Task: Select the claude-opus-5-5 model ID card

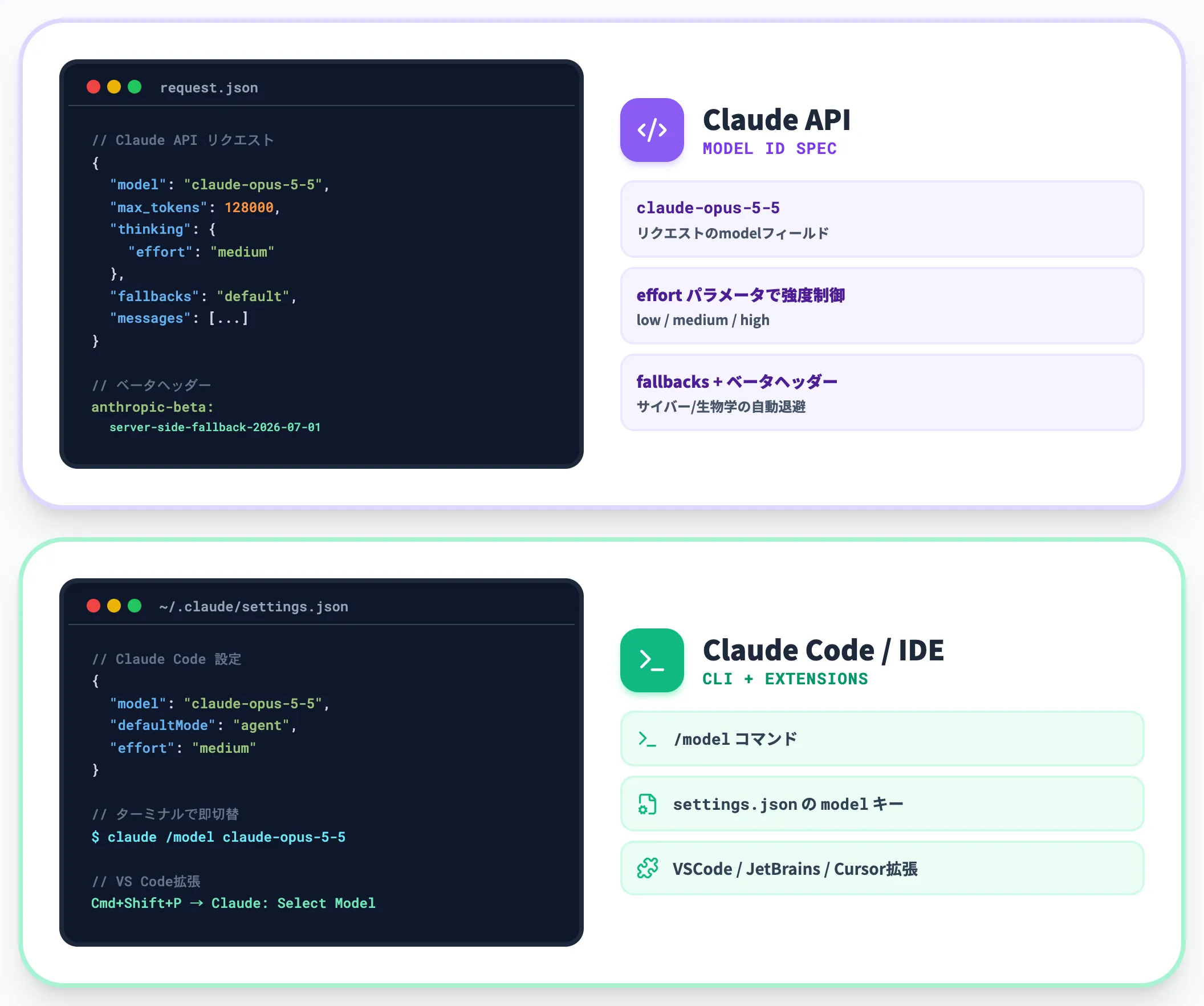Action: (x=882, y=219)
